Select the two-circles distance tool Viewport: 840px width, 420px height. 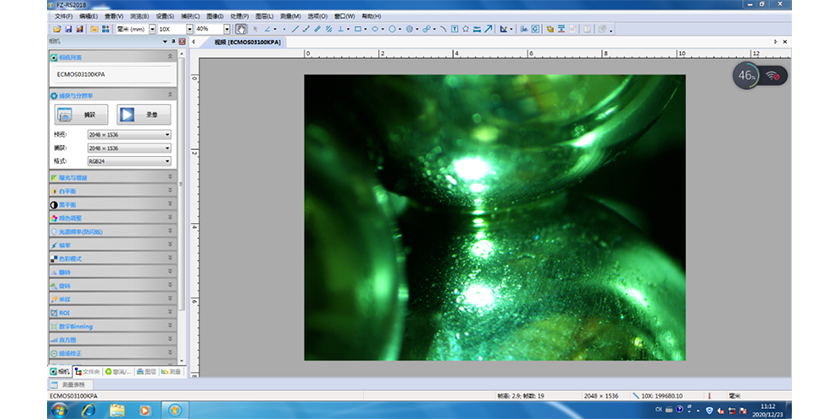pyautogui.click(x=426, y=29)
